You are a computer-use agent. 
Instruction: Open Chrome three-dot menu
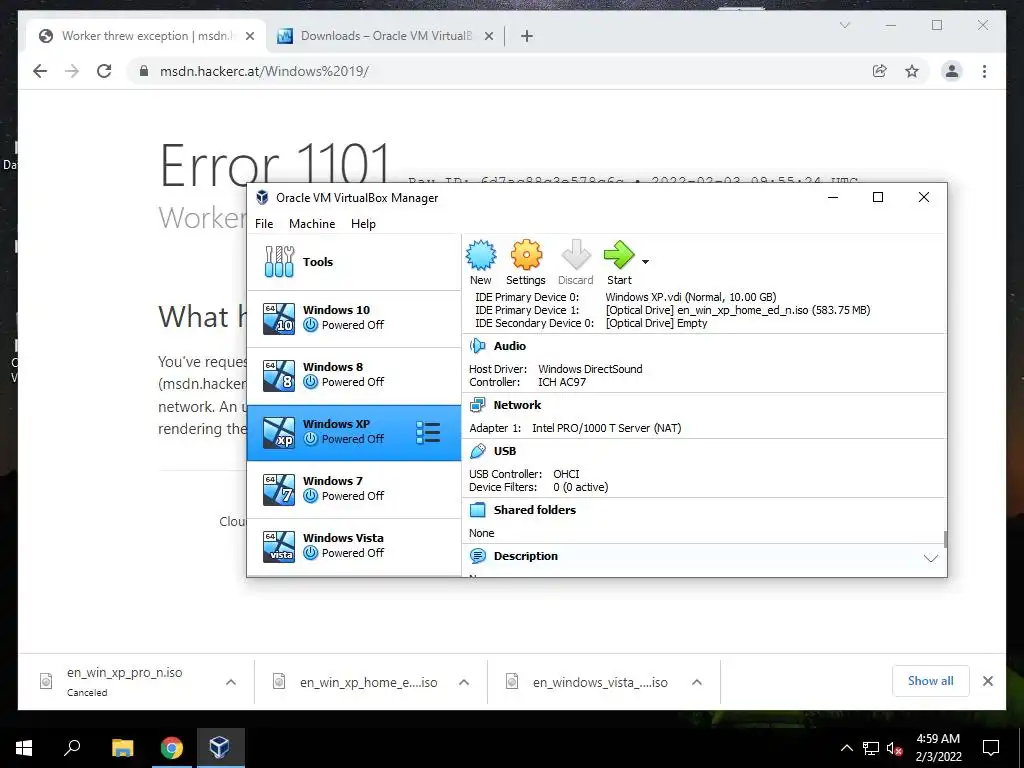pyautogui.click(x=984, y=71)
